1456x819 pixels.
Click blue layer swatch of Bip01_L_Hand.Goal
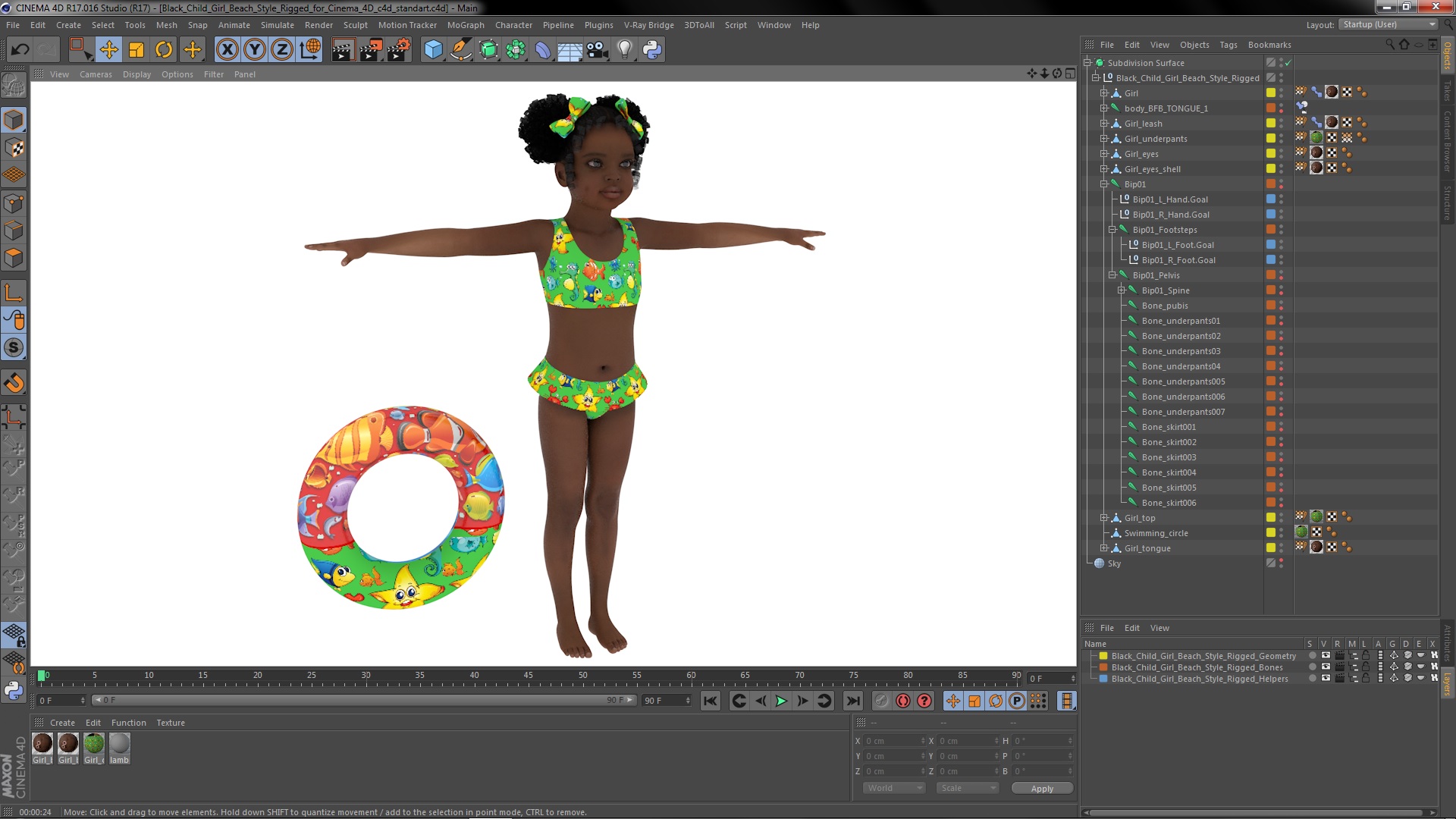coord(1271,199)
